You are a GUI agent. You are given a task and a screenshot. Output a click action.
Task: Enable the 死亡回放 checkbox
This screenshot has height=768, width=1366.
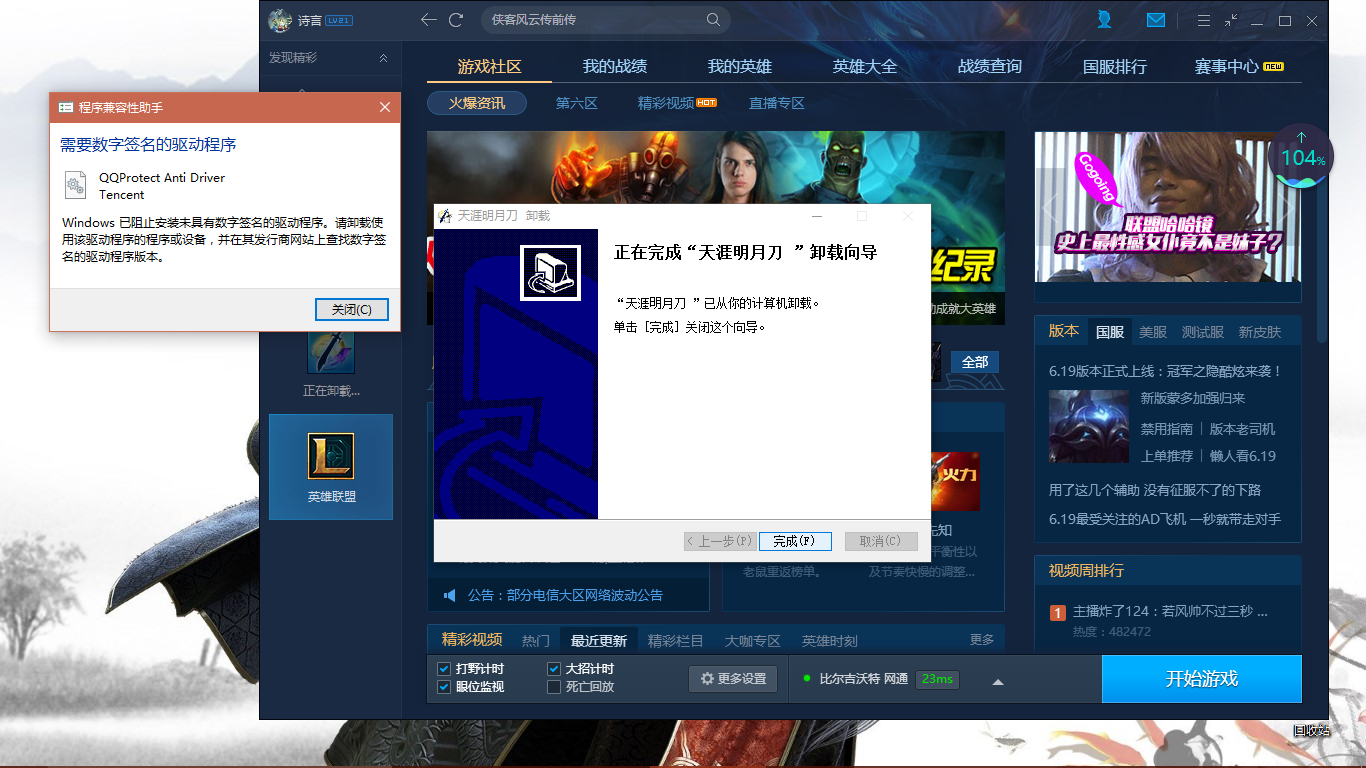coord(554,687)
